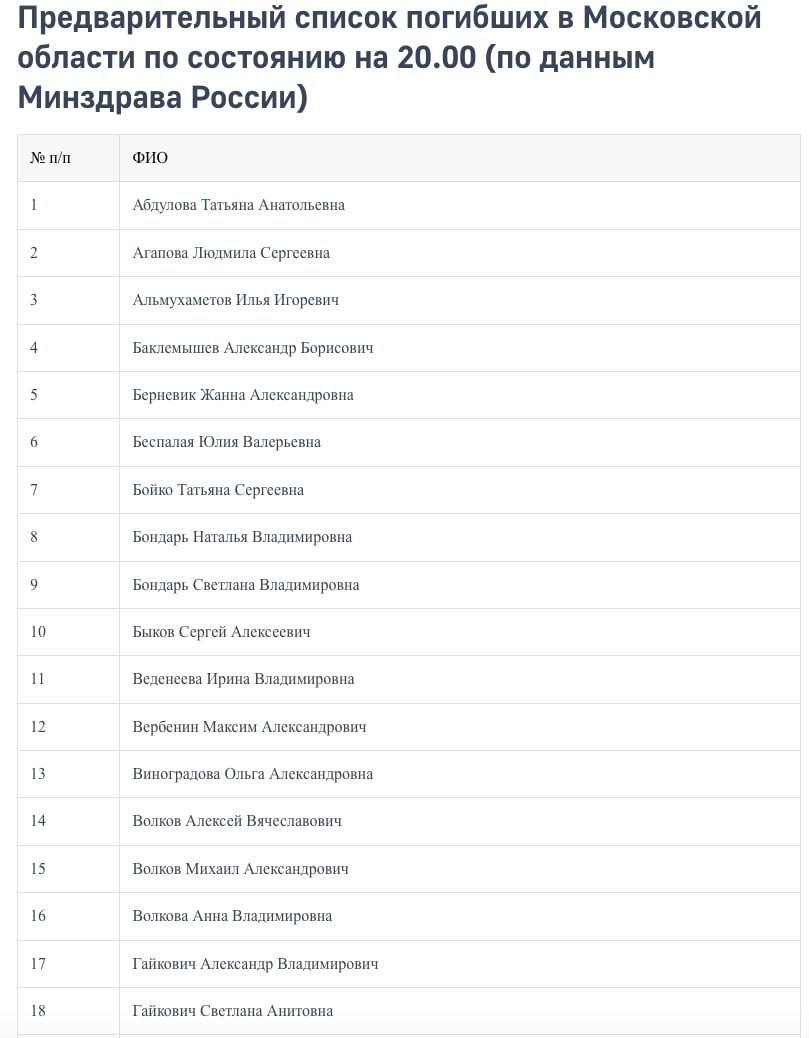Click the row with Агапова Людмила Сергеевна

pos(231,253)
